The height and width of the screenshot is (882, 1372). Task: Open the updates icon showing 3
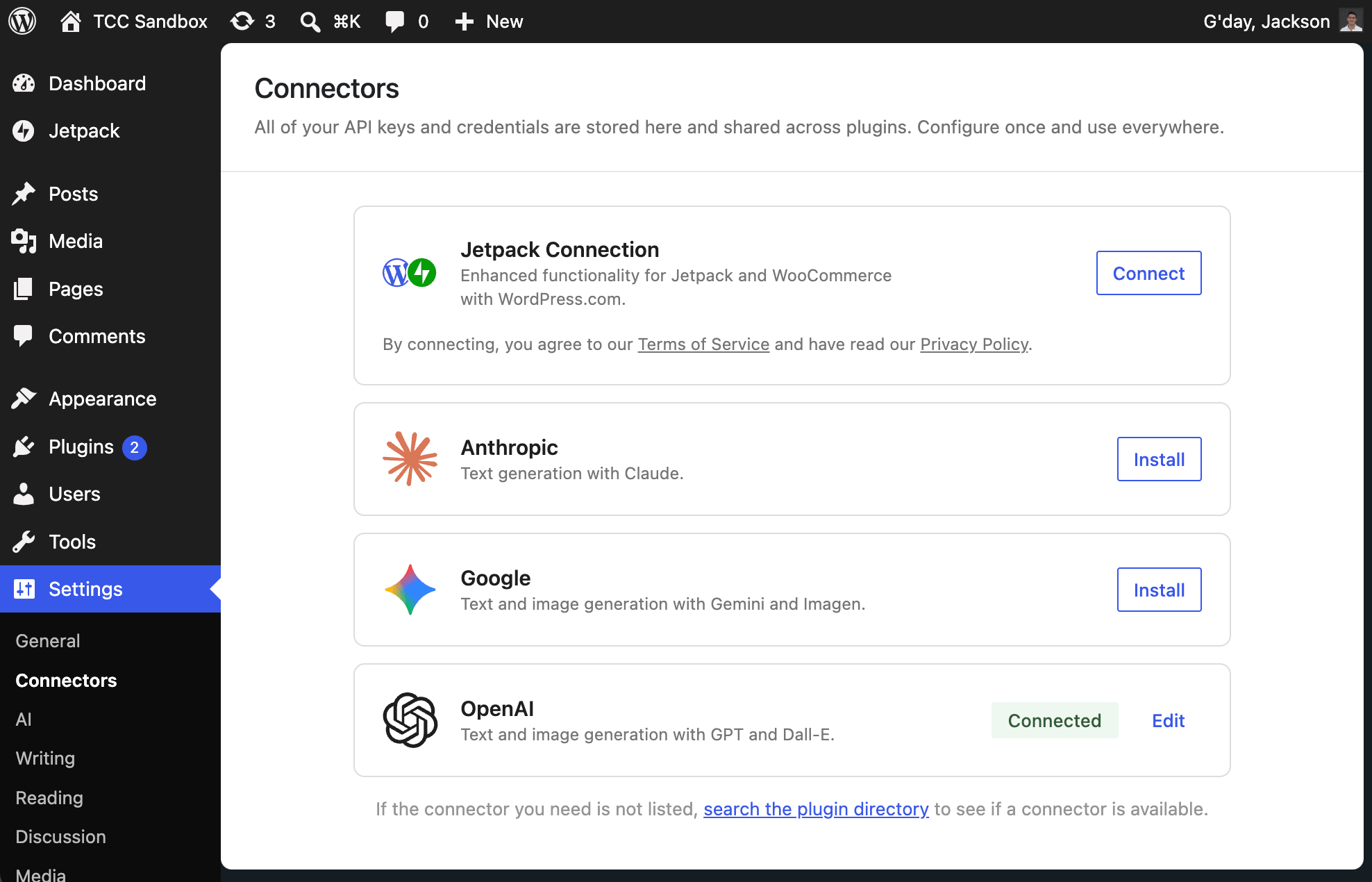click(x=242, y=22)
